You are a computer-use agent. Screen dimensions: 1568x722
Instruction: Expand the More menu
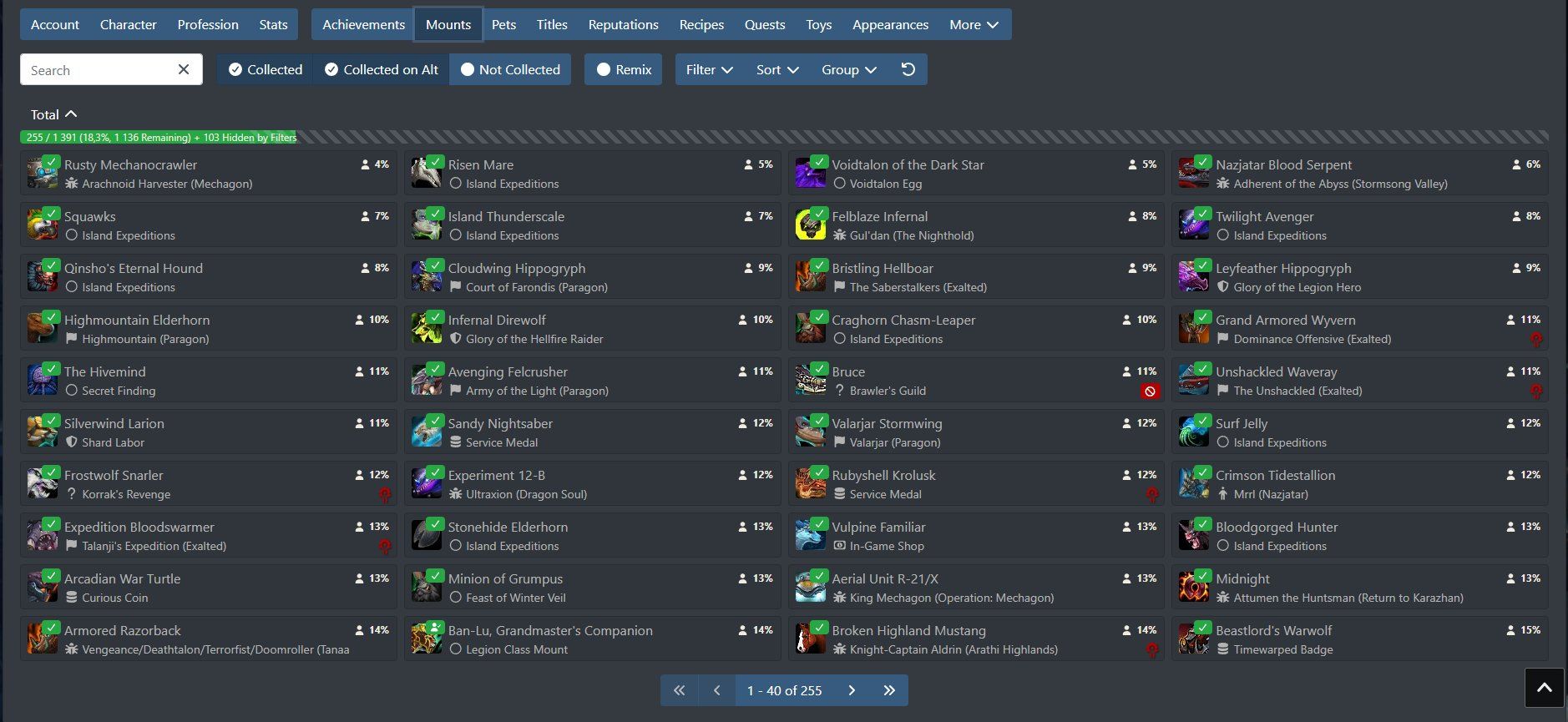pos(974,24)
